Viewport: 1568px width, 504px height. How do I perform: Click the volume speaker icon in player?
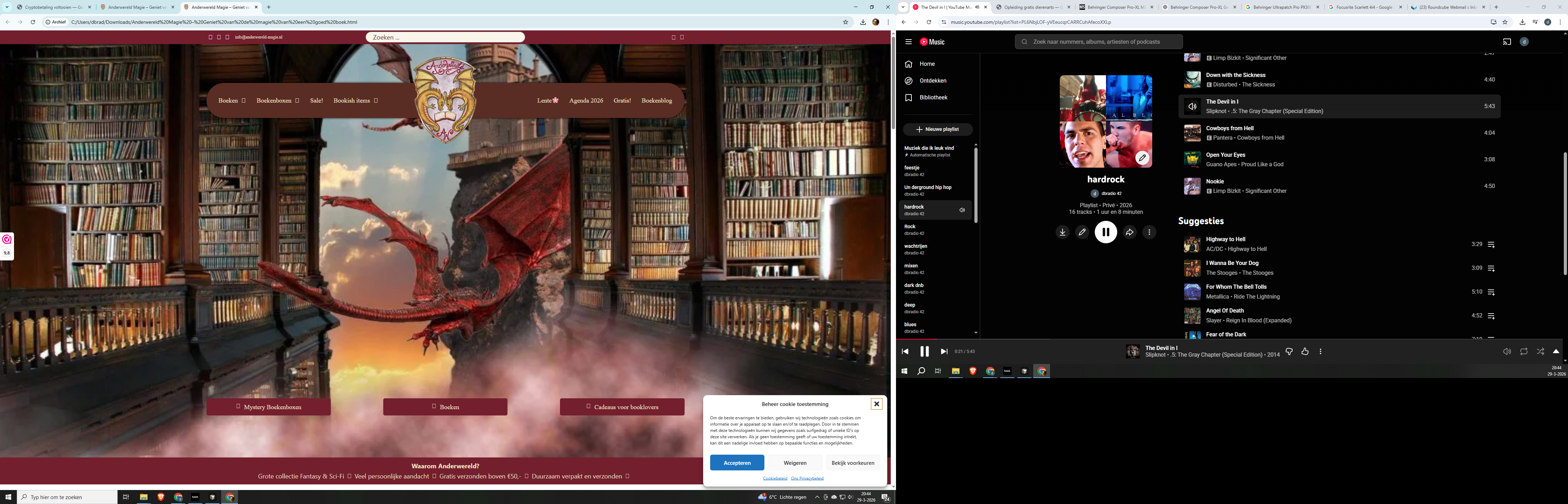[x=1506, y=351]
